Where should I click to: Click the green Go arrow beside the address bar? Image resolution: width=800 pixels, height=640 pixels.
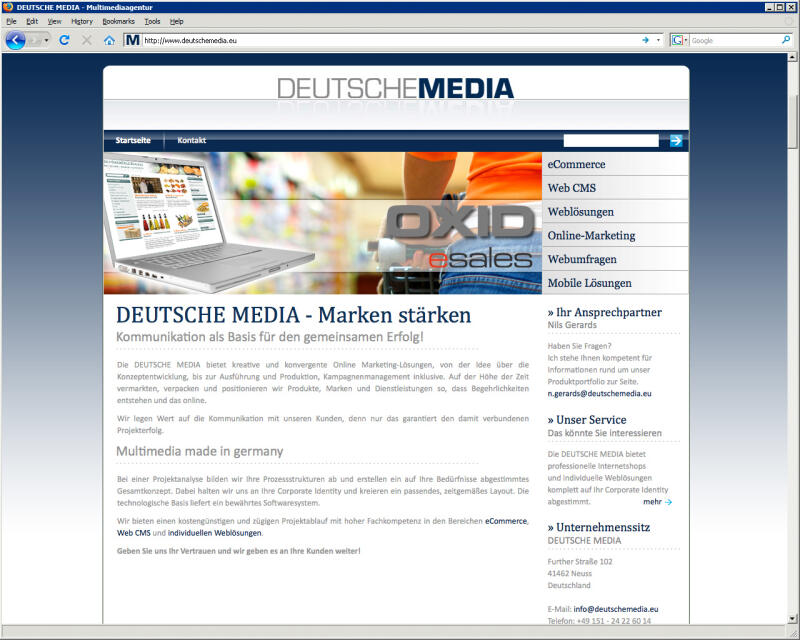[646, 42]
